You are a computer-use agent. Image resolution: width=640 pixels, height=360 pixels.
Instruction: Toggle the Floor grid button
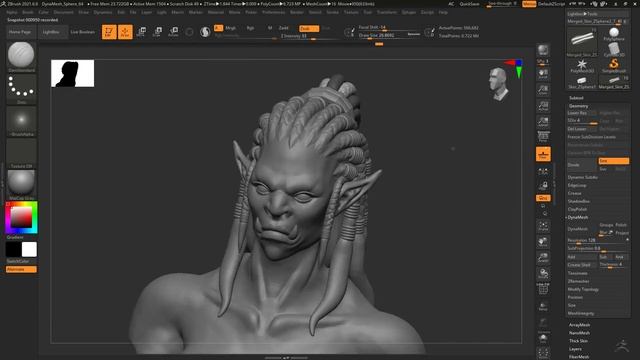coord(543,154)
